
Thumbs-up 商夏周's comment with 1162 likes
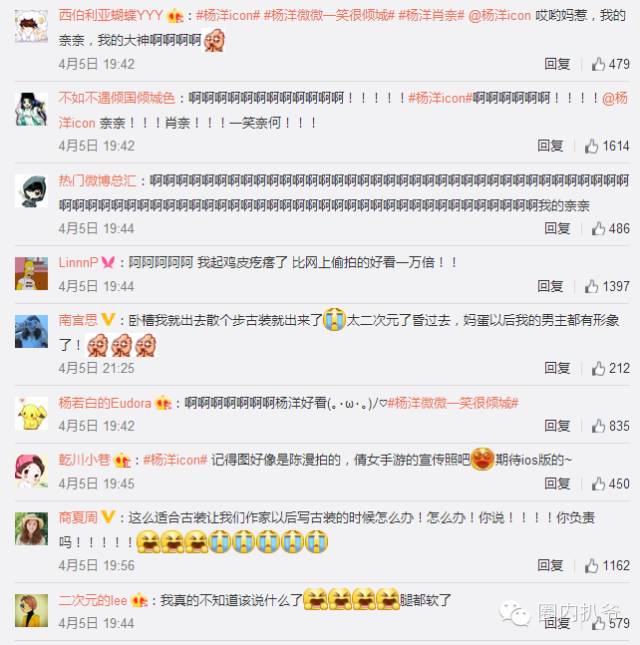[607, 566]
